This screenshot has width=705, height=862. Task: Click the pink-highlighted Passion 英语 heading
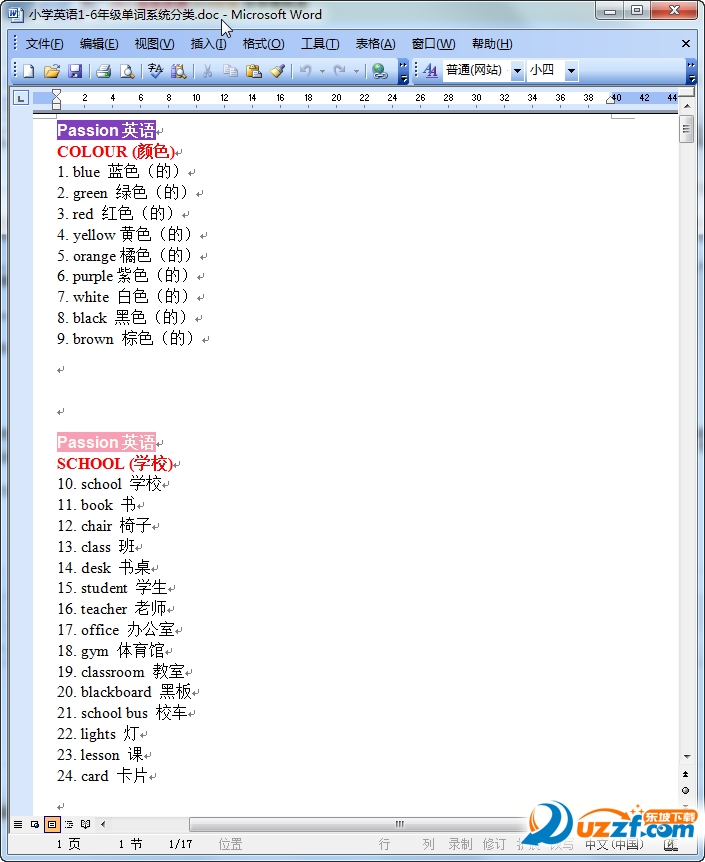pyautogui.click(x=106, y=442)
